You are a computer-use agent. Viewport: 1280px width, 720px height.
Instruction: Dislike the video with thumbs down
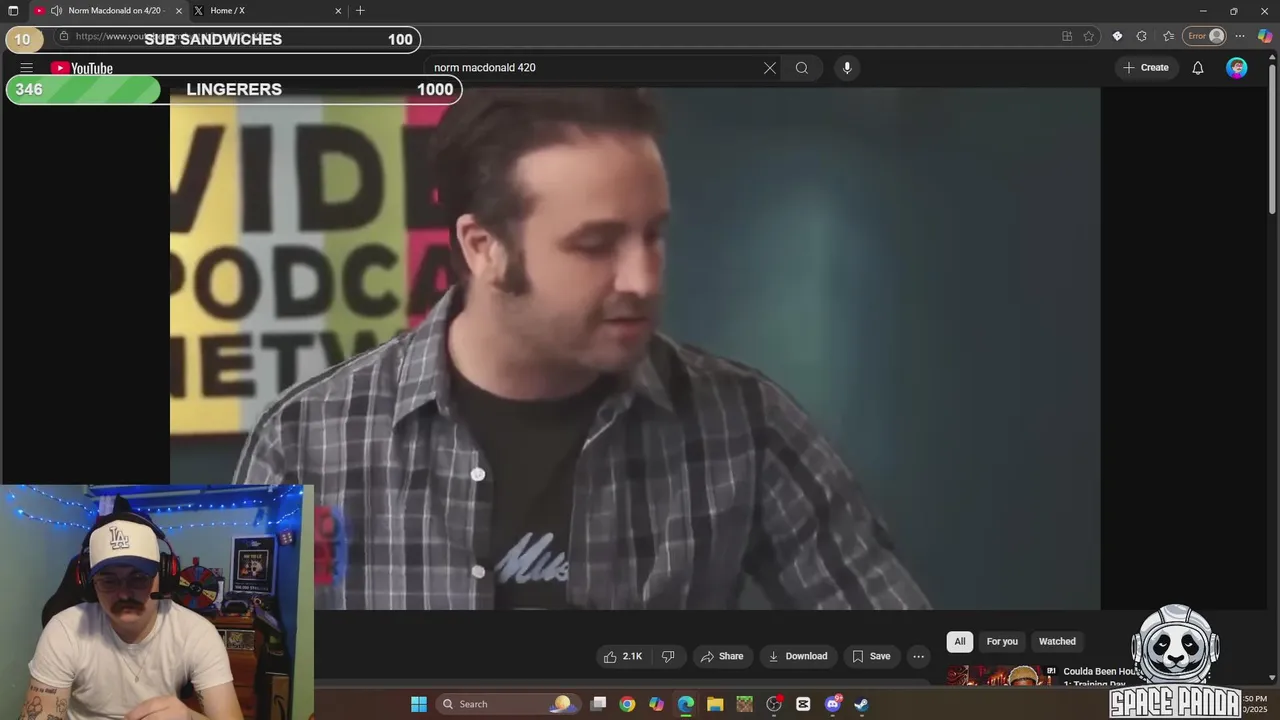(x=668, y=656)
